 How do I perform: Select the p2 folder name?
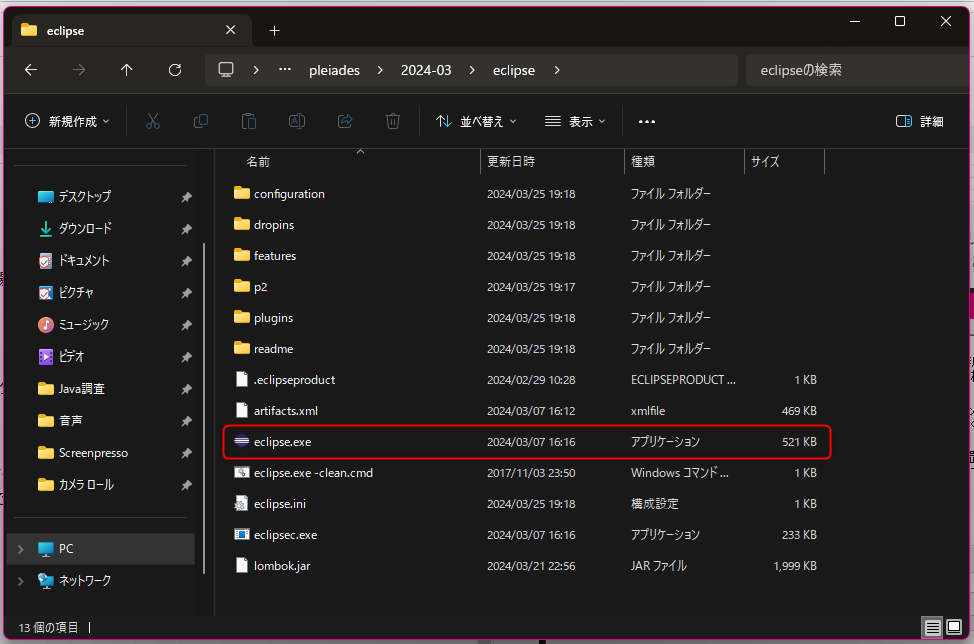pyautogui.click(x=260, y=287)
